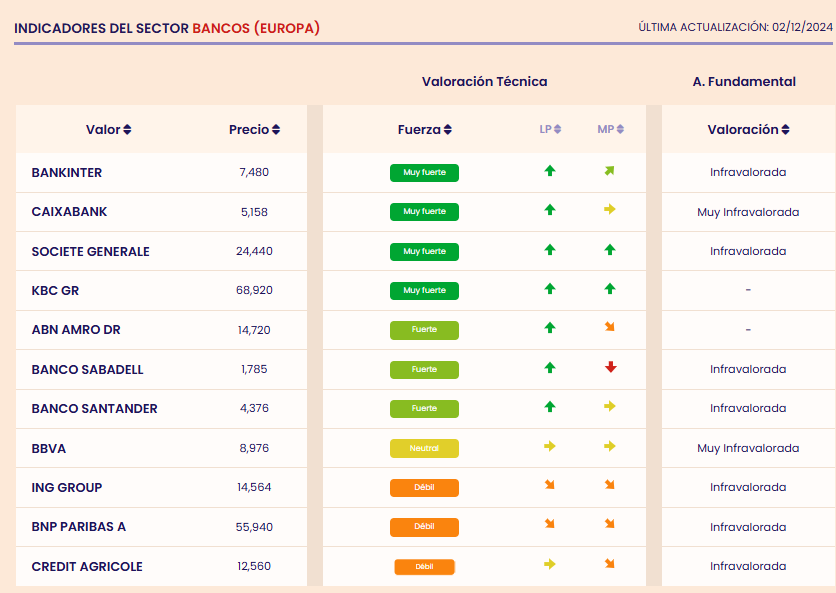Screen dimensions: 836x593
Task: Sort by MP column header
Action: (610, 129)
